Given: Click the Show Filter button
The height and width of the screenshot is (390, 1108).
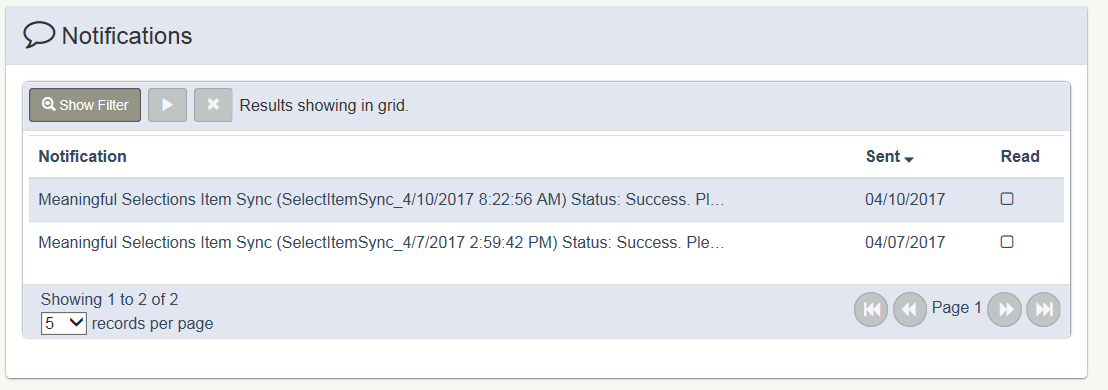Looking at the screenshot, I should [x=85, y=105].
